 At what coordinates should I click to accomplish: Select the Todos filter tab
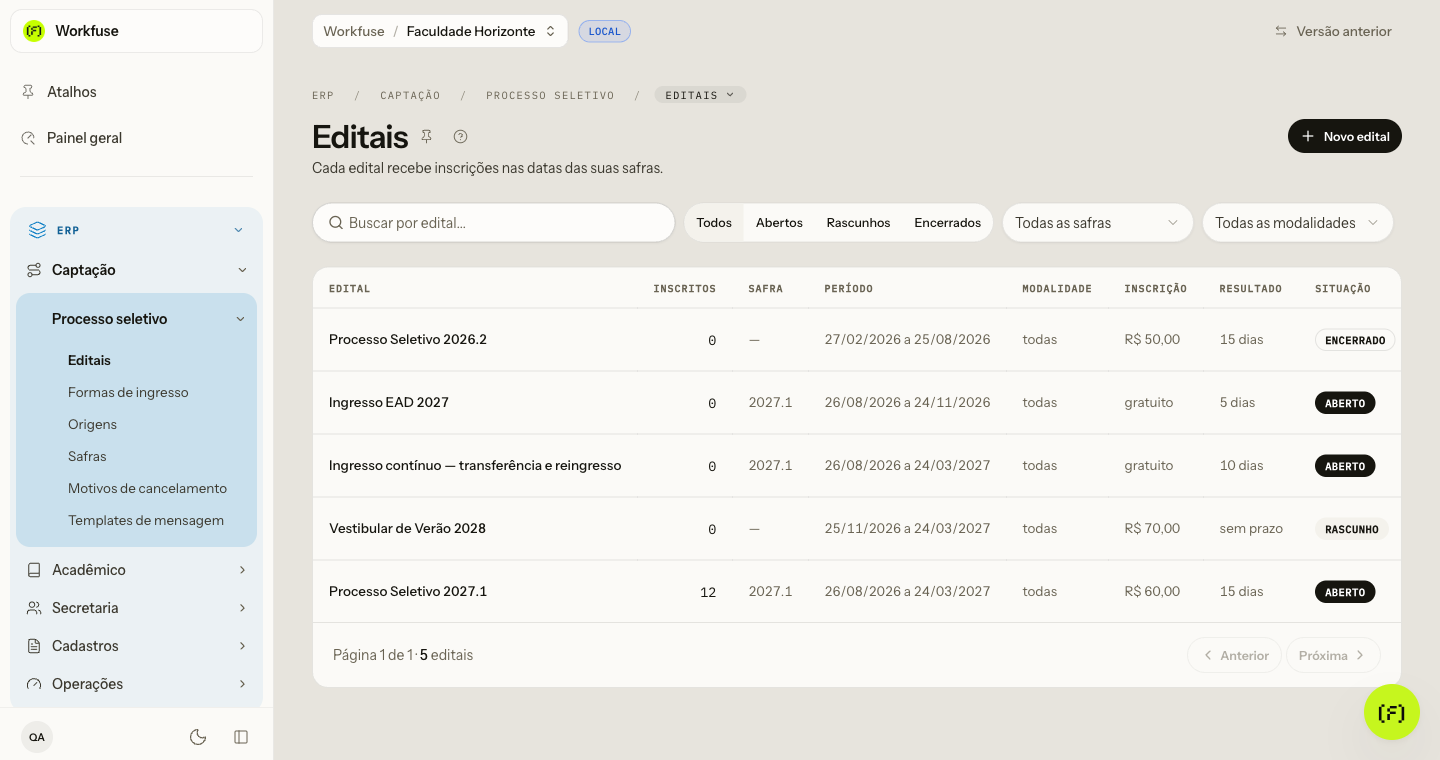[714, 223]
